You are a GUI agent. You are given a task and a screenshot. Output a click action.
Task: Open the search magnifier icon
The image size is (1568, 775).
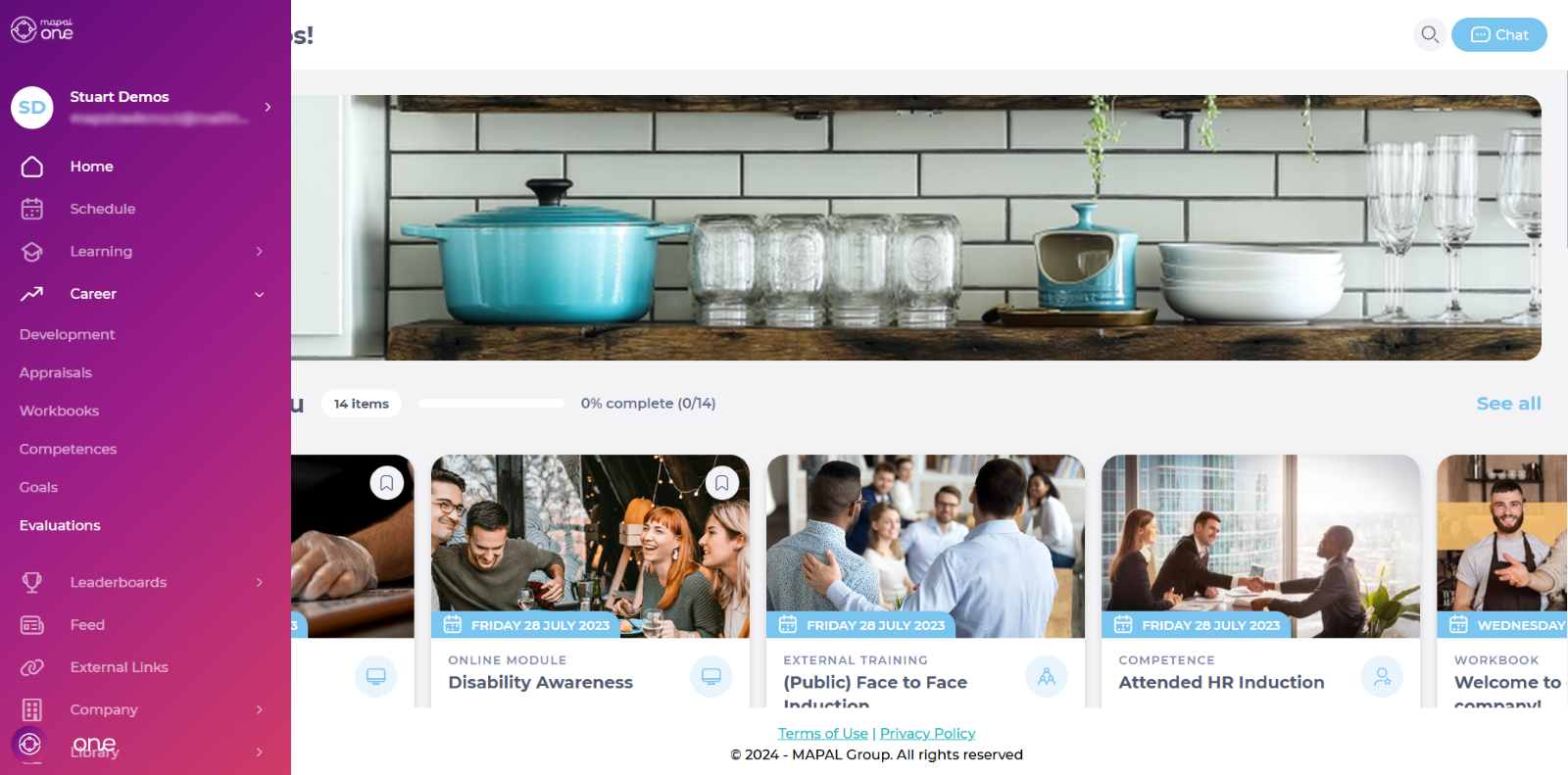click(x=1430, y=34)
